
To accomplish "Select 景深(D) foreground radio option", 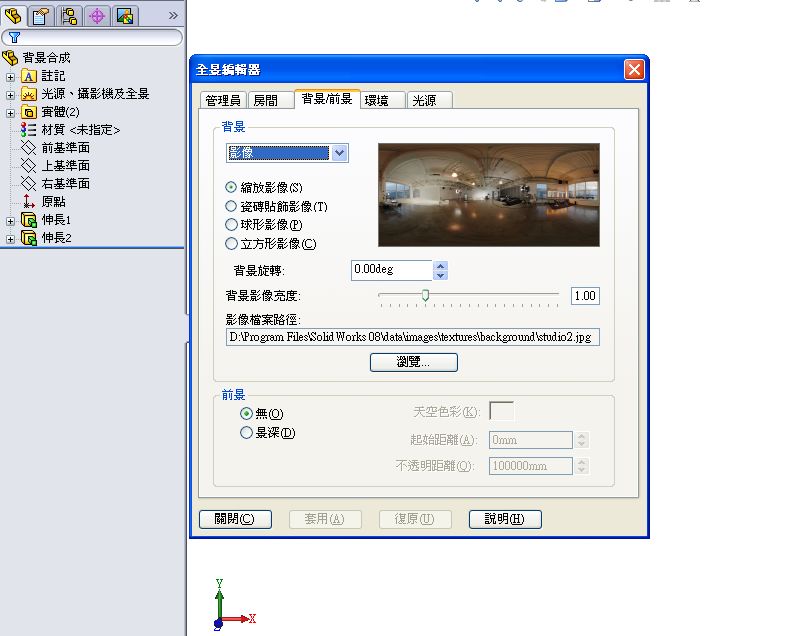I will [246, 433].
